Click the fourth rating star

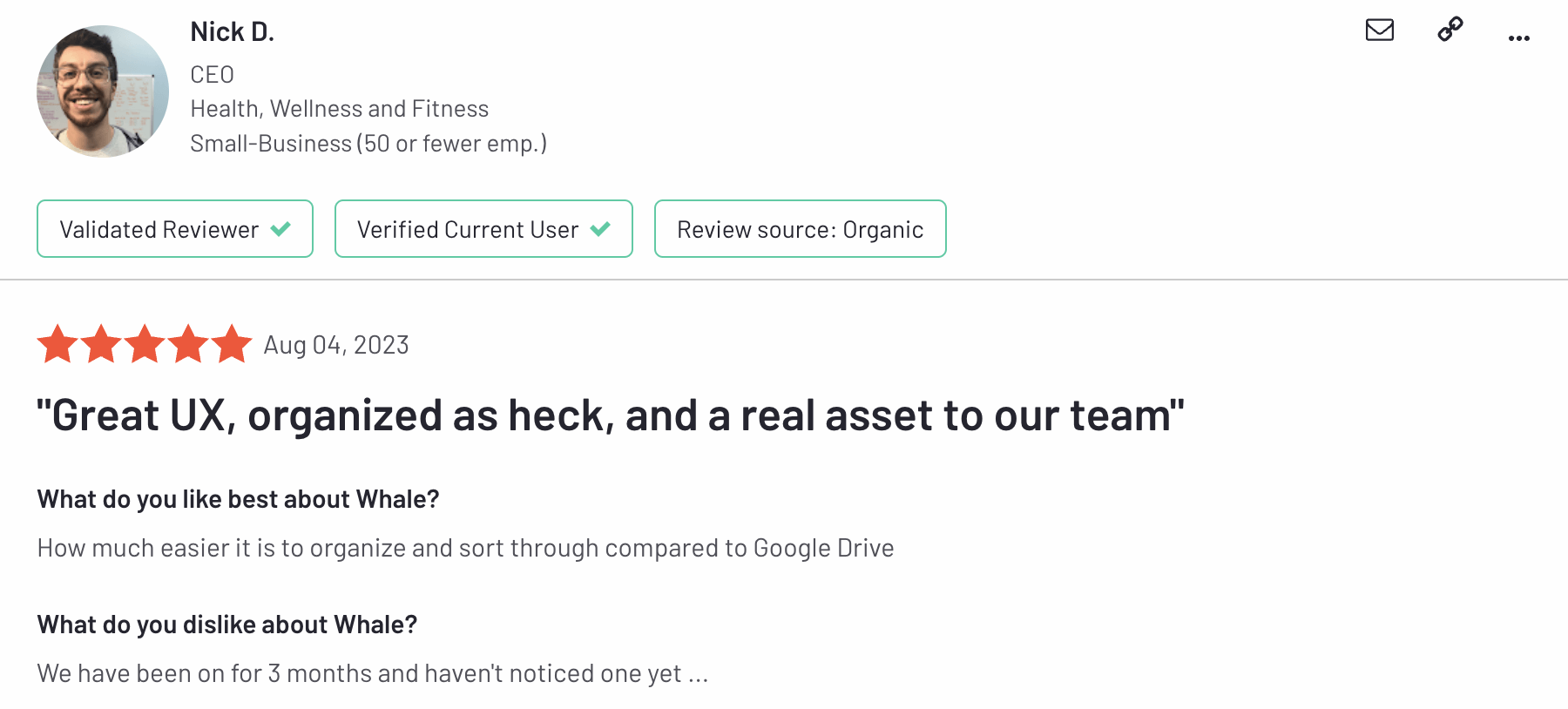pos(189,344)
